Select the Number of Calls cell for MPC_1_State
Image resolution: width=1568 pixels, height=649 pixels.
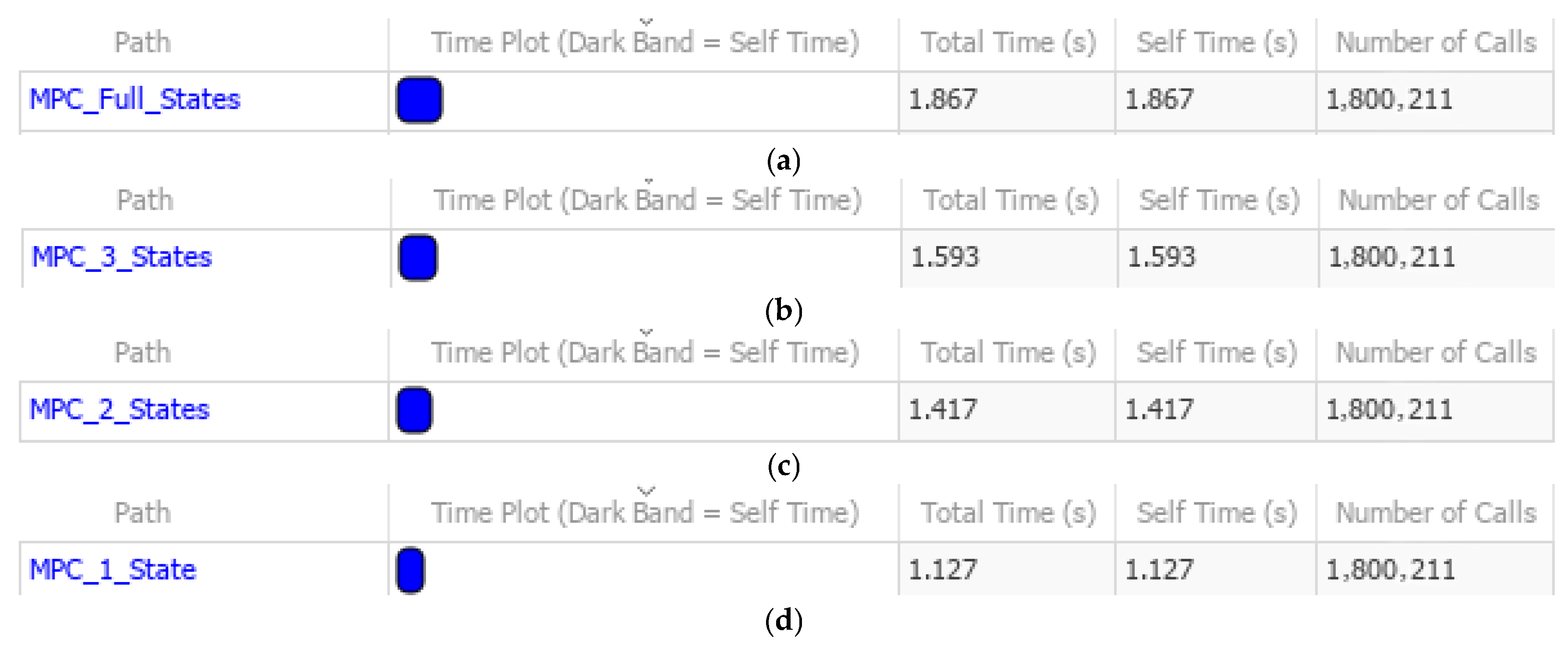[x=1434, y=570]
